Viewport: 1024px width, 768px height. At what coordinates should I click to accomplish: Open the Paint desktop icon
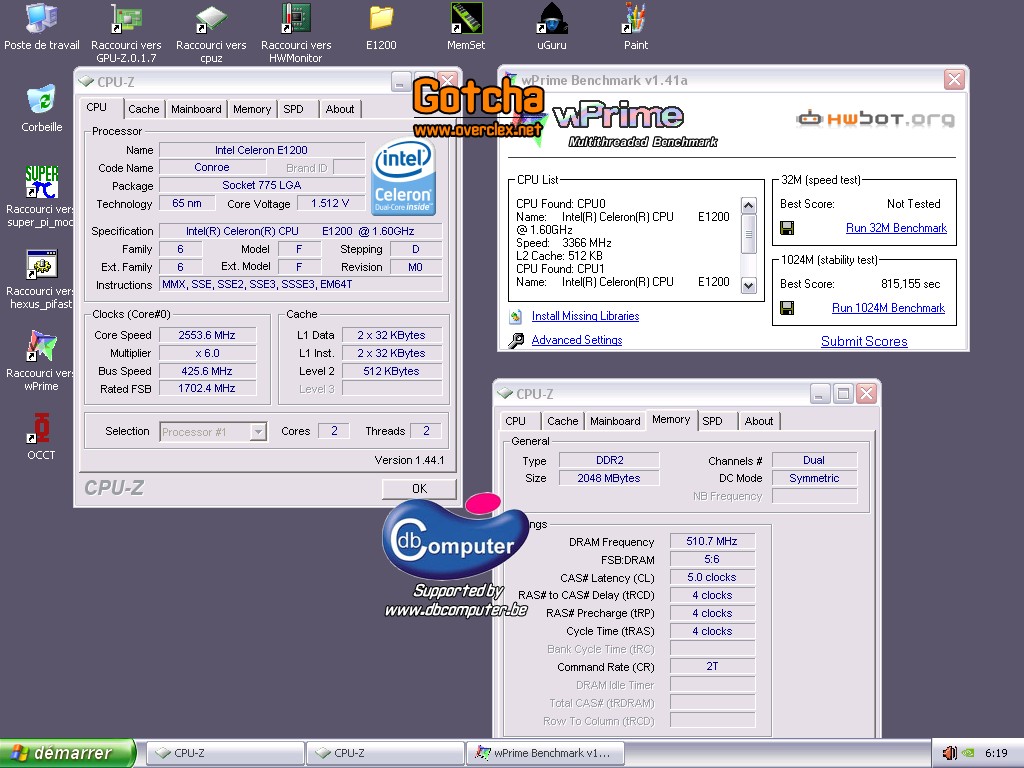tap(635, 18)
